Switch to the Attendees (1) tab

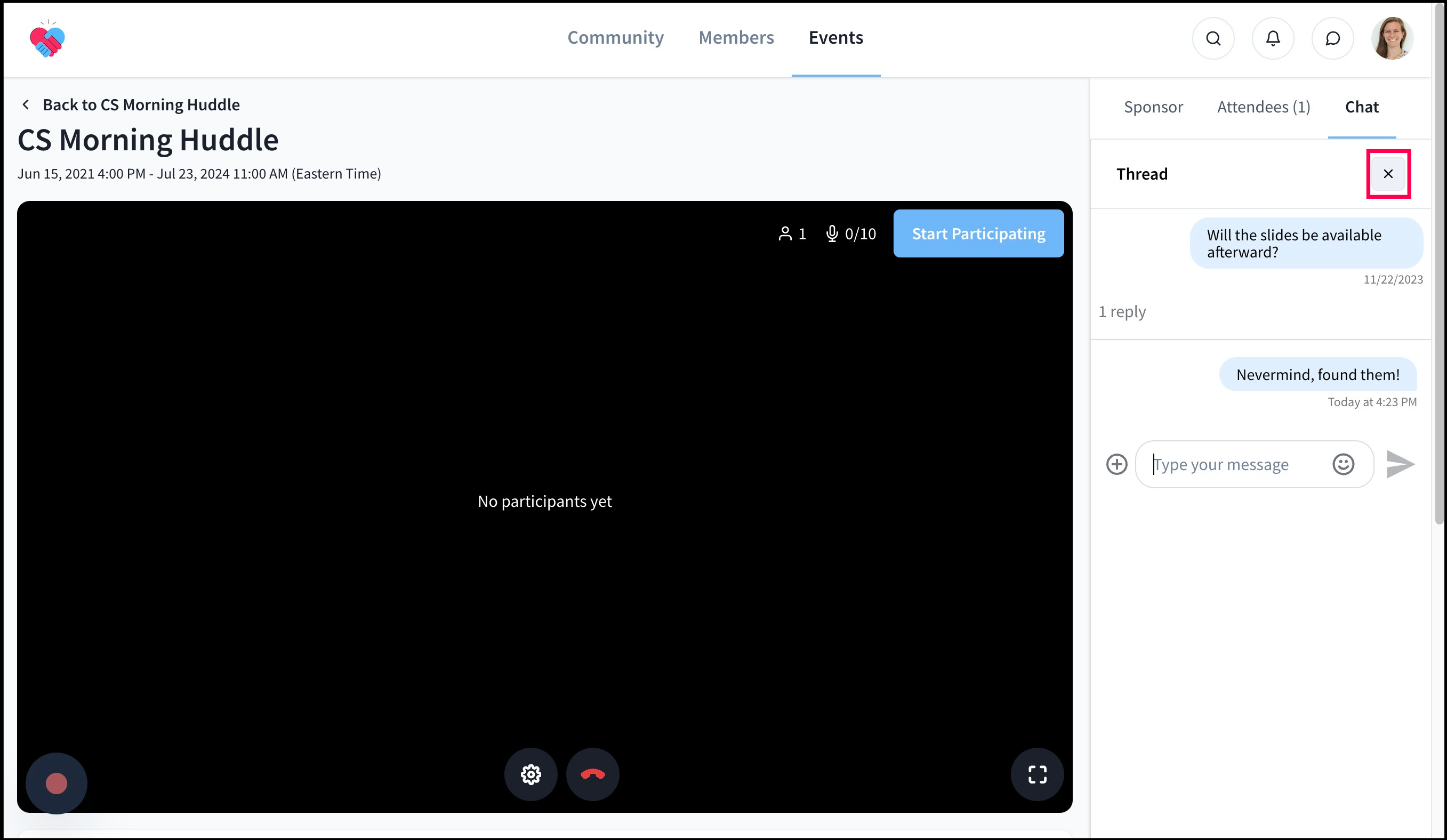[1263, 107]
